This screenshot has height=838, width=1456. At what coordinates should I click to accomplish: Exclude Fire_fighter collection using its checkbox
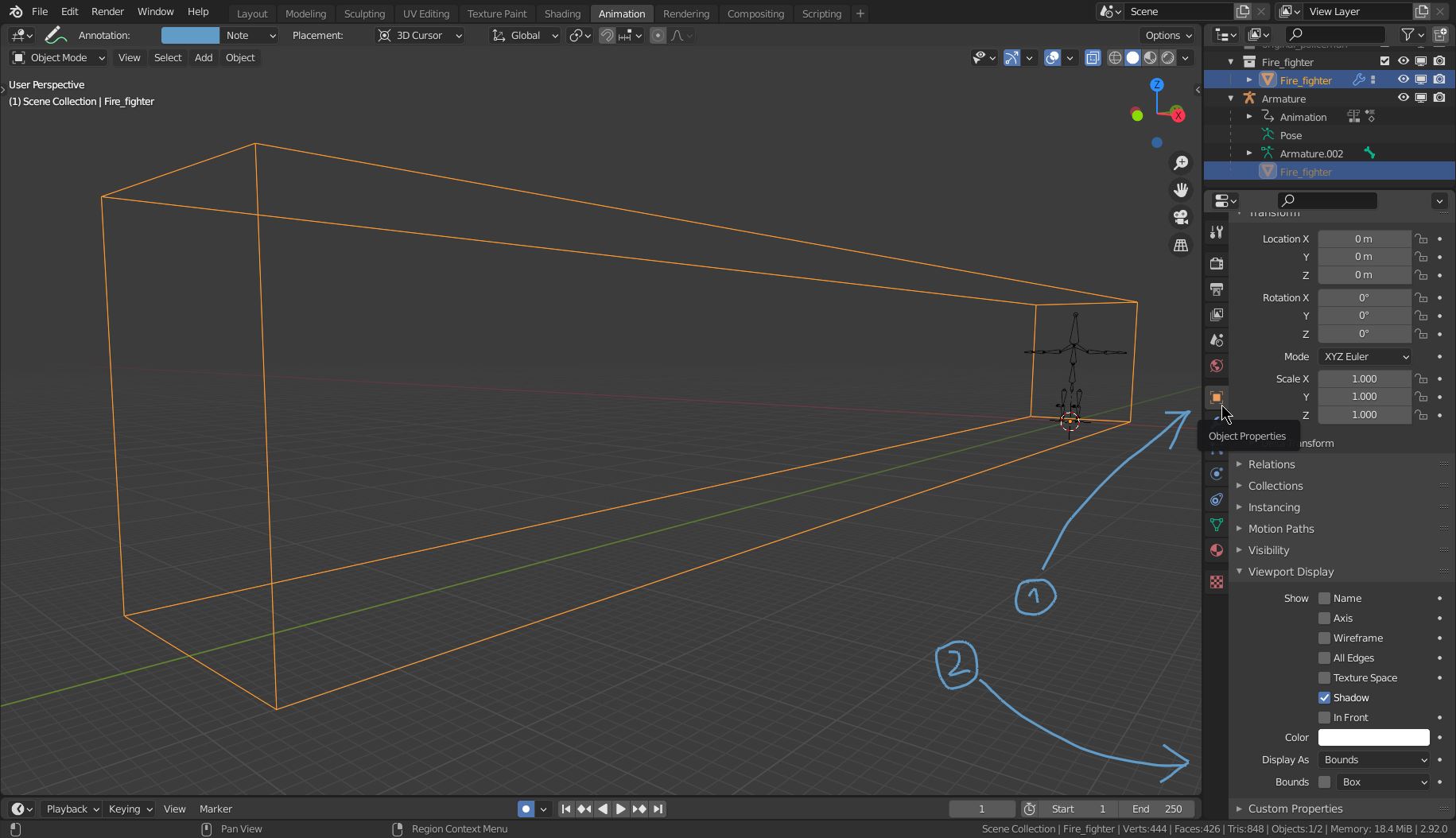point(1384,61)
